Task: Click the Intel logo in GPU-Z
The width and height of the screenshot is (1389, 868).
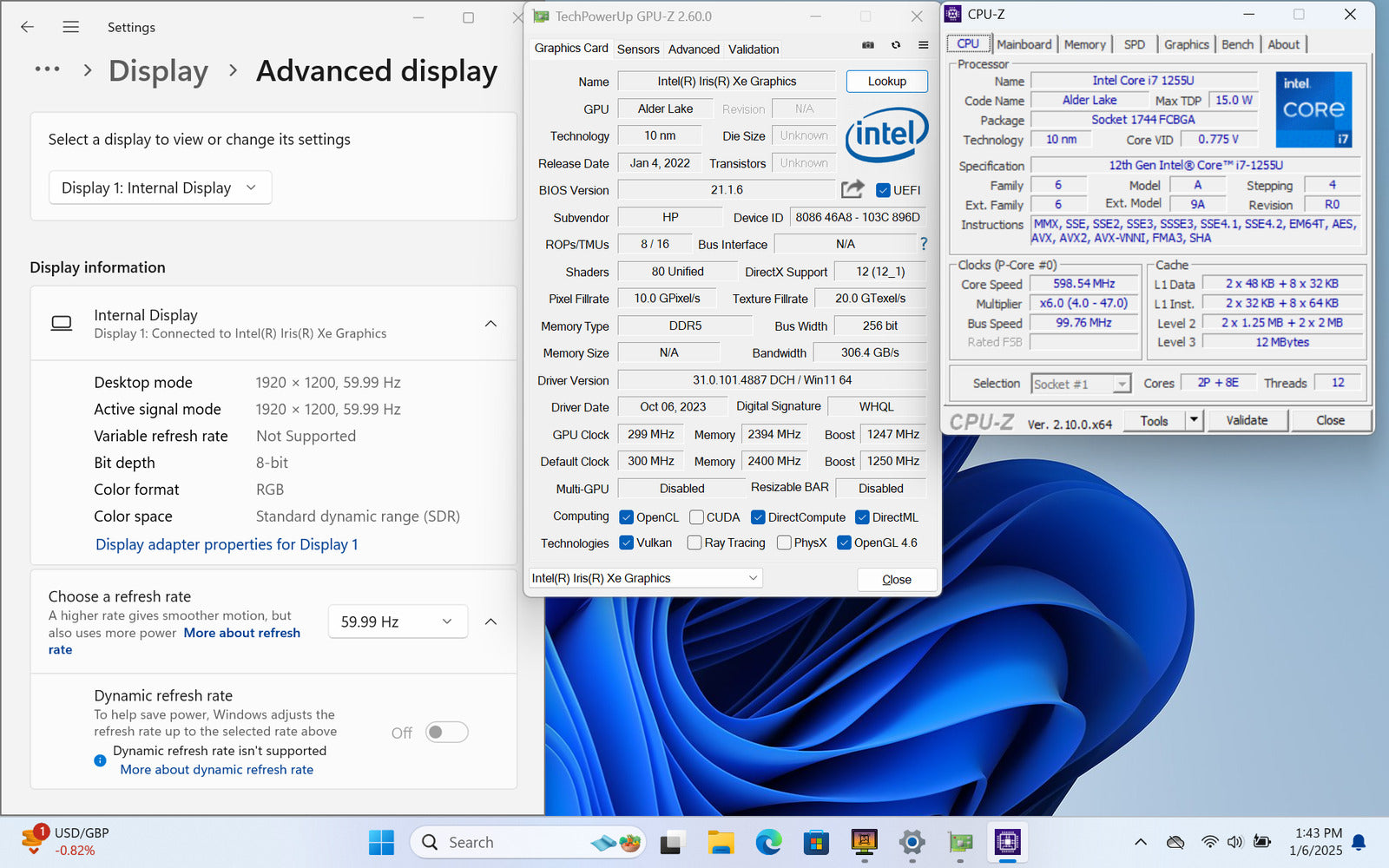Action: (x=886, y=135)
